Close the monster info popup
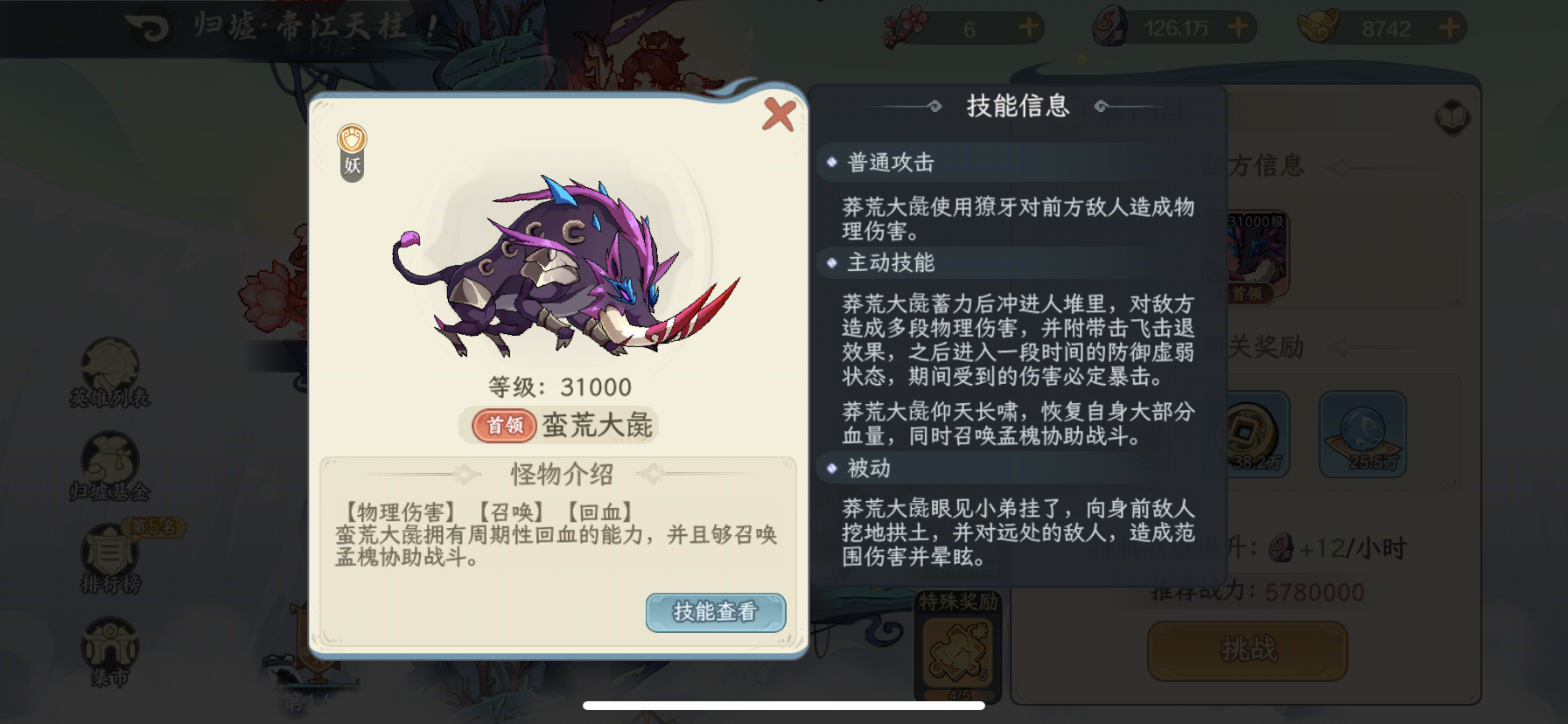Screen dimensions: 1568x724 [x=778, y=115]
